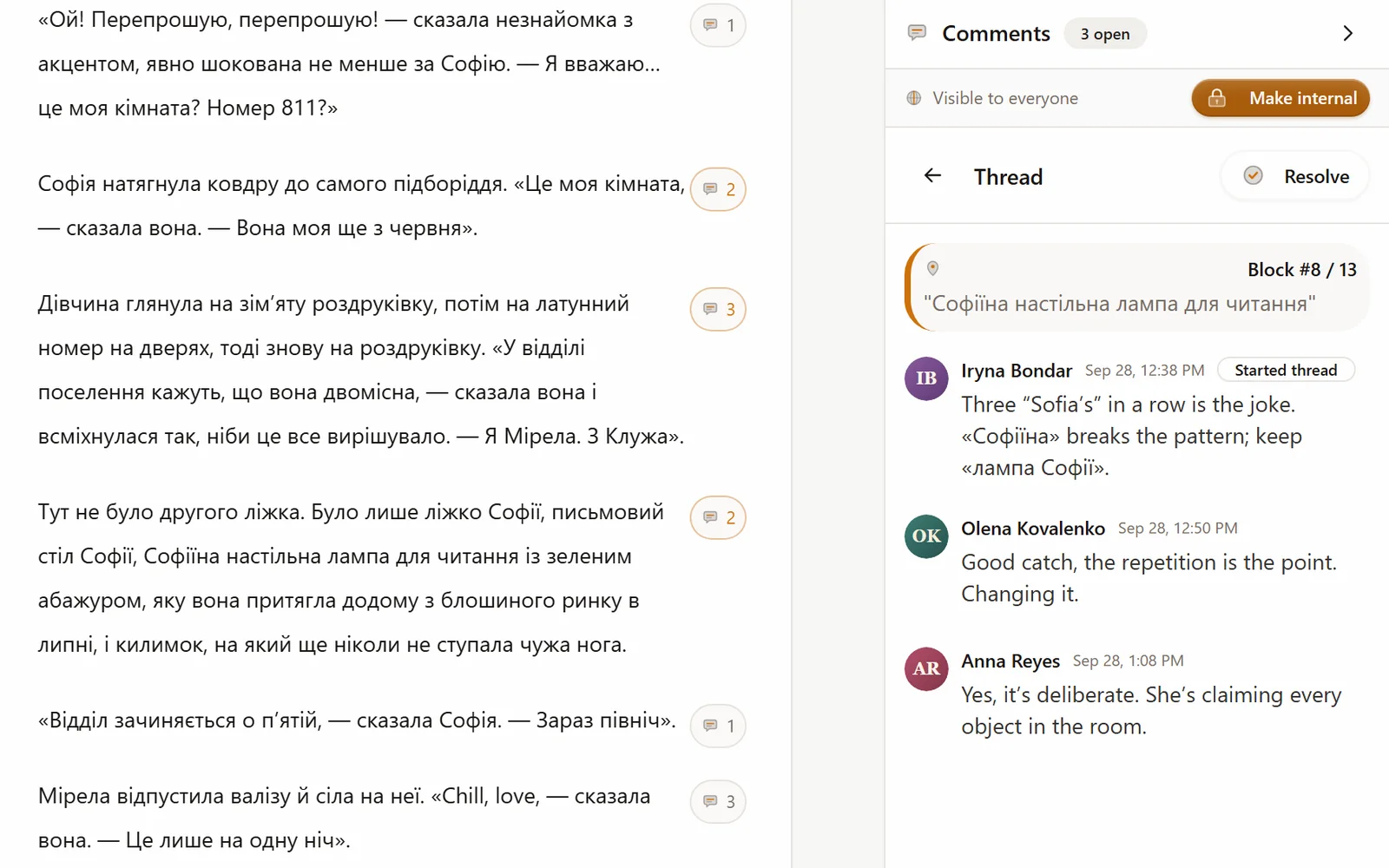Click the line «Відділ зачиняється о п'ятій»

[x=357, y=720]
